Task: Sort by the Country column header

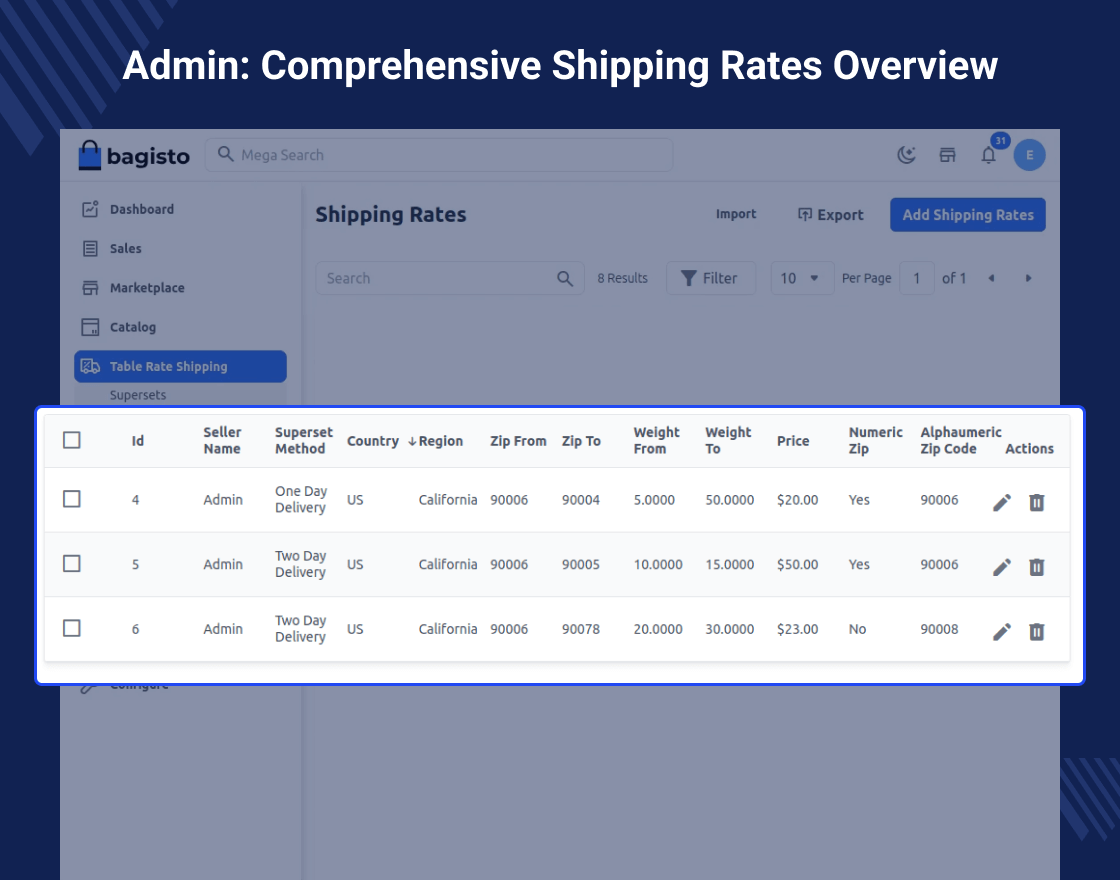Action: pyautogui.click(x=373, y=441)
